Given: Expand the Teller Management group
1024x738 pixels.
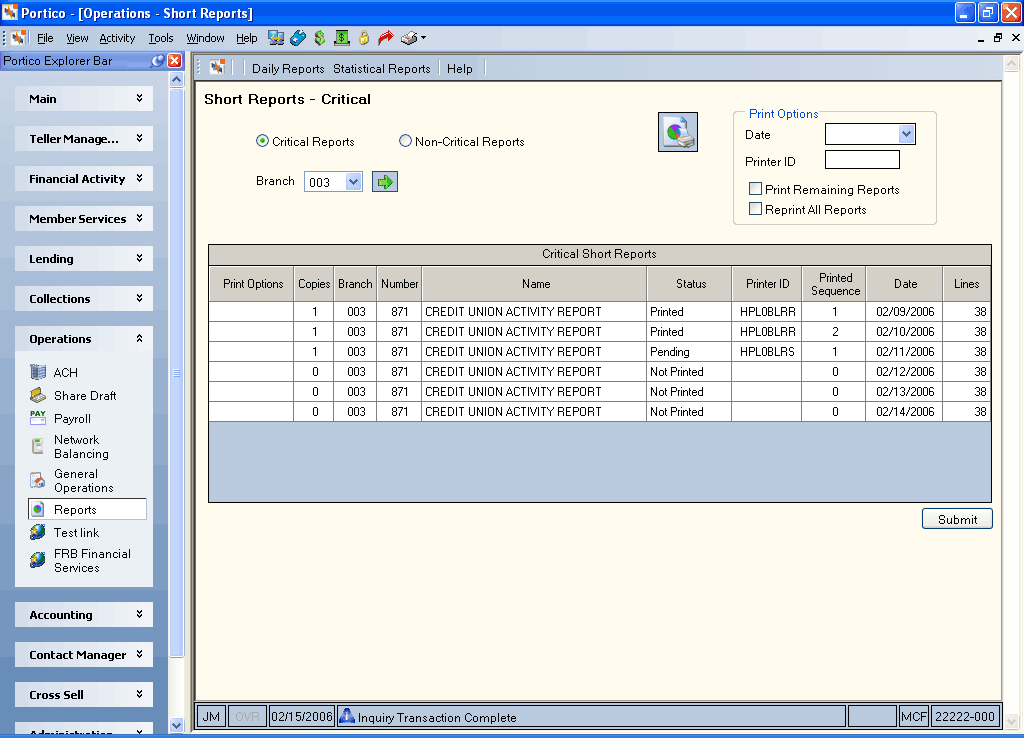Looking at the screenshot, I should coord(84,138).
